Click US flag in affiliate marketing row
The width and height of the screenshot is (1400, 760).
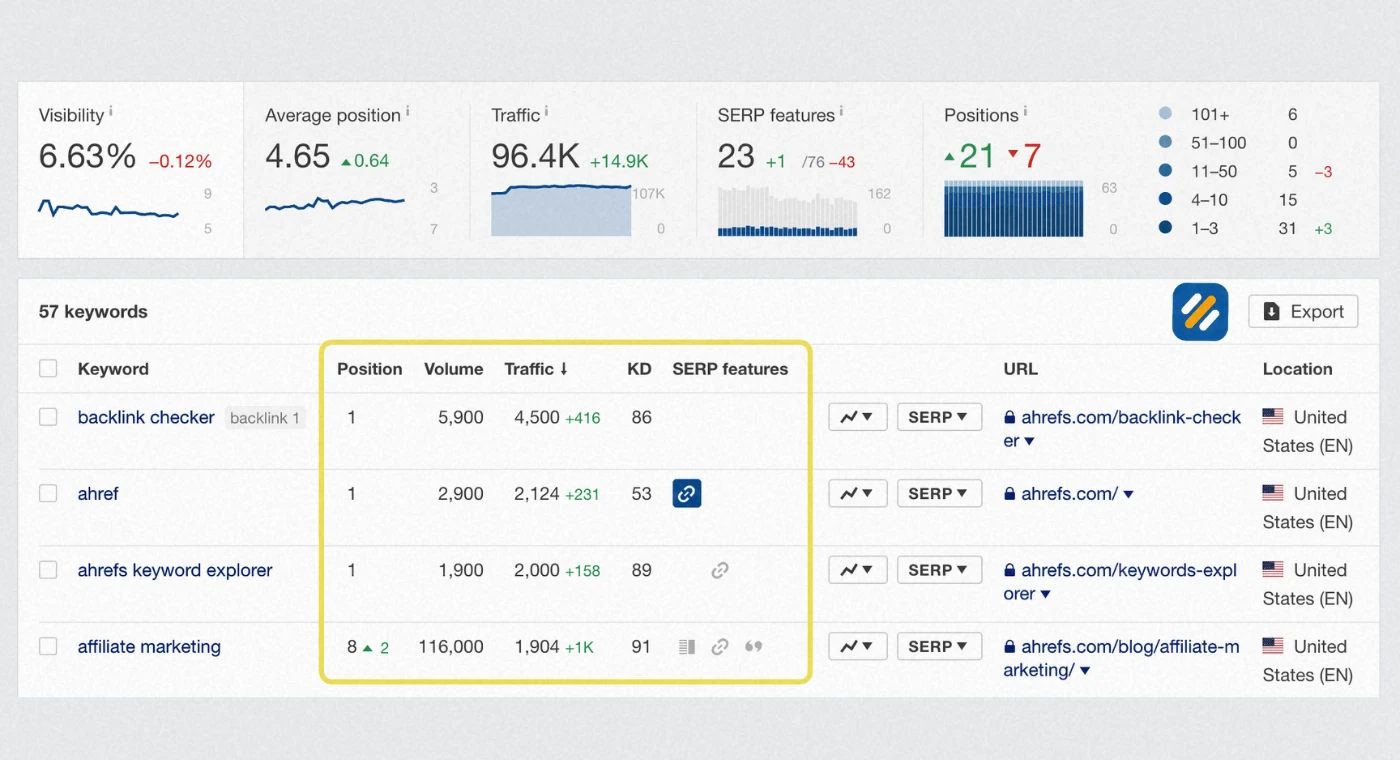pyautogui.click(x=1273, y=646)
